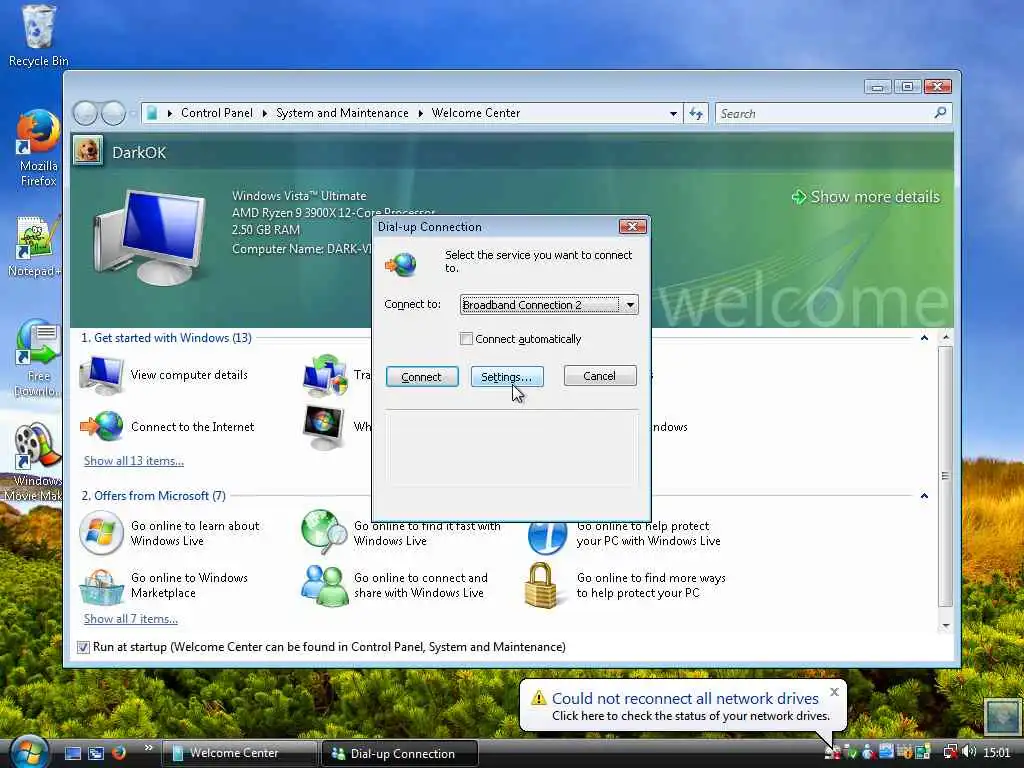
Task: Click the scrollbar up arrow in Welcome Center
Action: coord(945,338)
